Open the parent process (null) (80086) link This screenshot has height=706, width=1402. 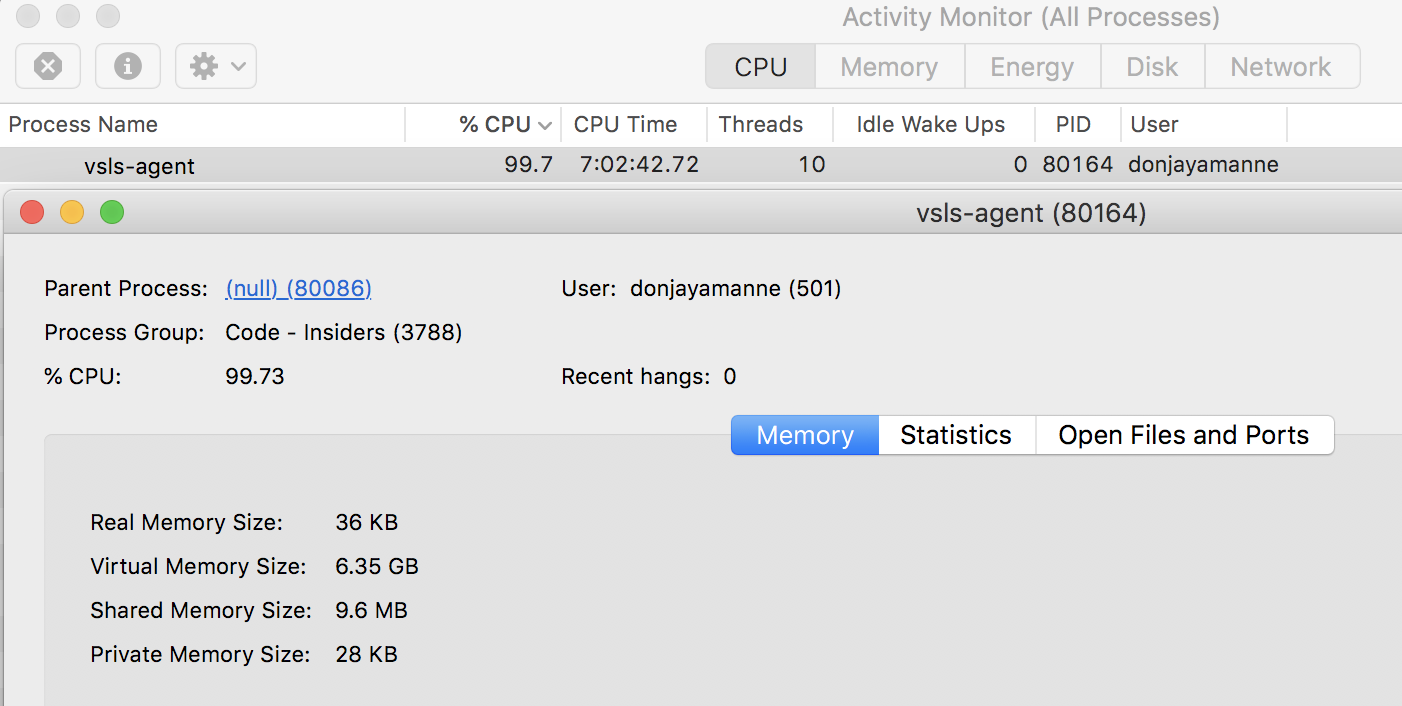coord(298,288)
